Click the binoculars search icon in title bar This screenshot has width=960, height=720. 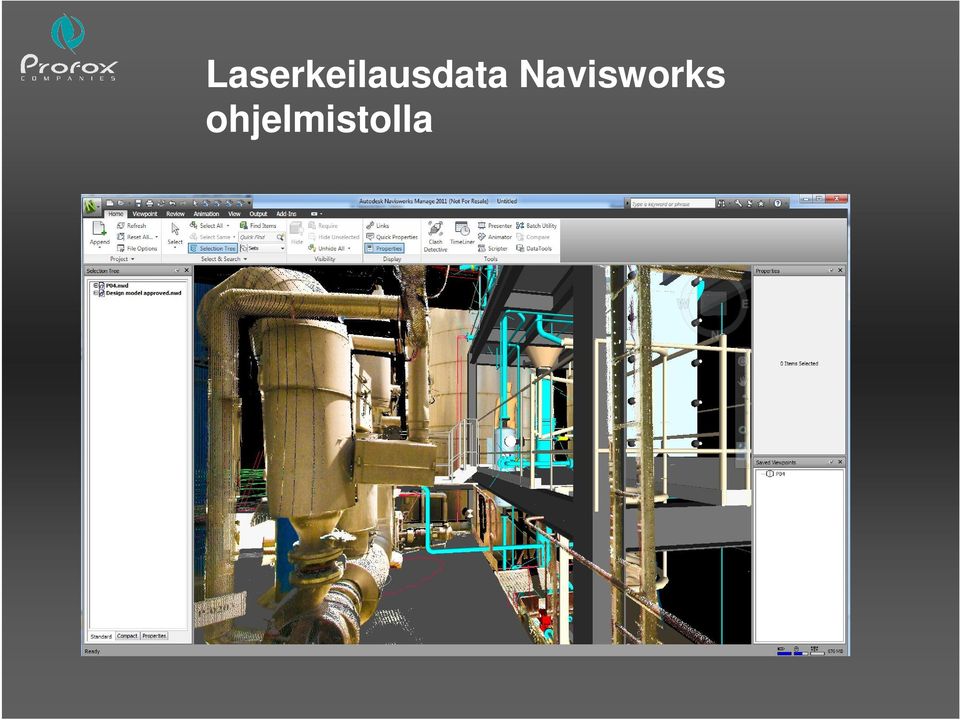(x=721, y=203)
